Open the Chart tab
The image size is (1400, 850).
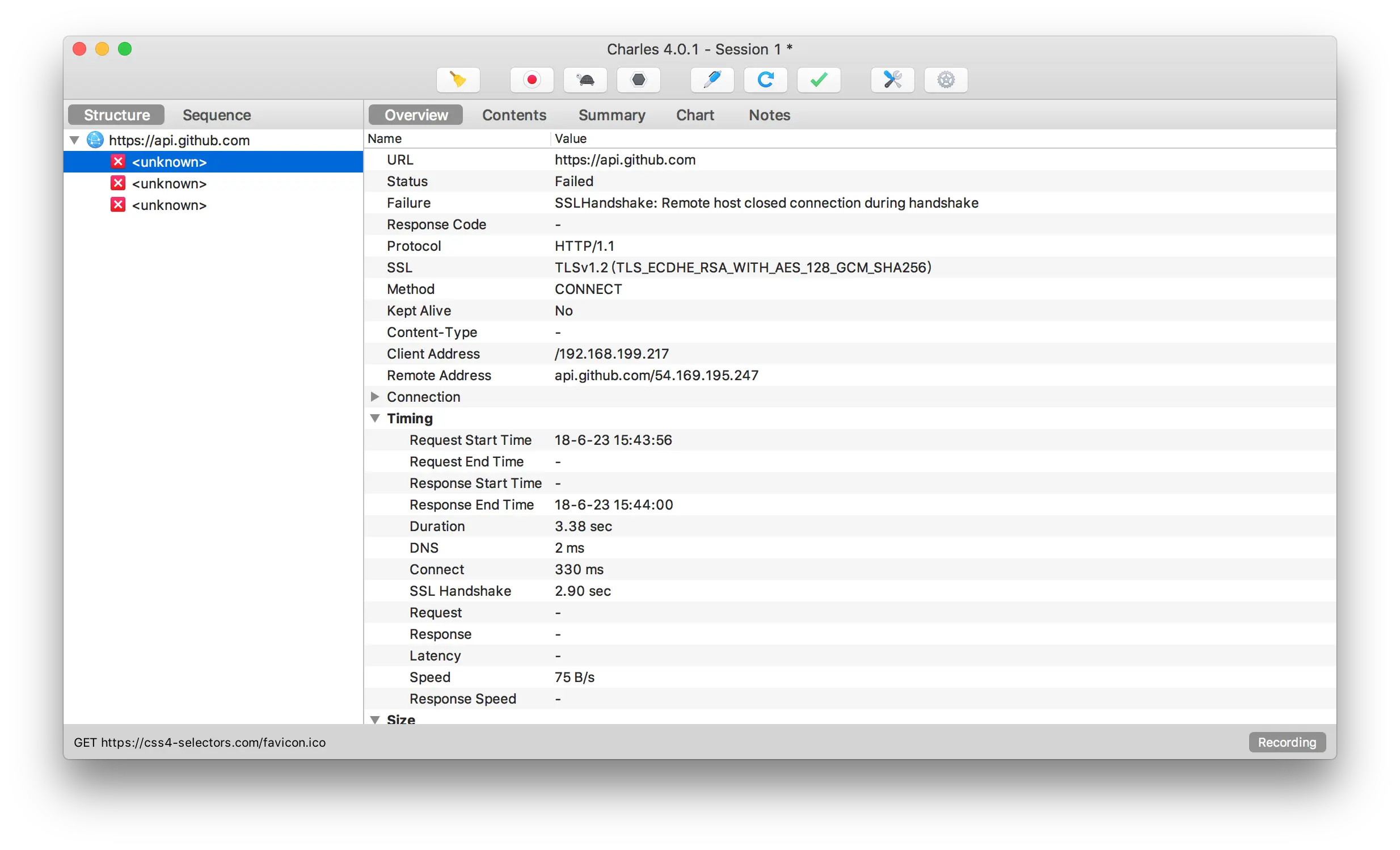coord(694,115)
